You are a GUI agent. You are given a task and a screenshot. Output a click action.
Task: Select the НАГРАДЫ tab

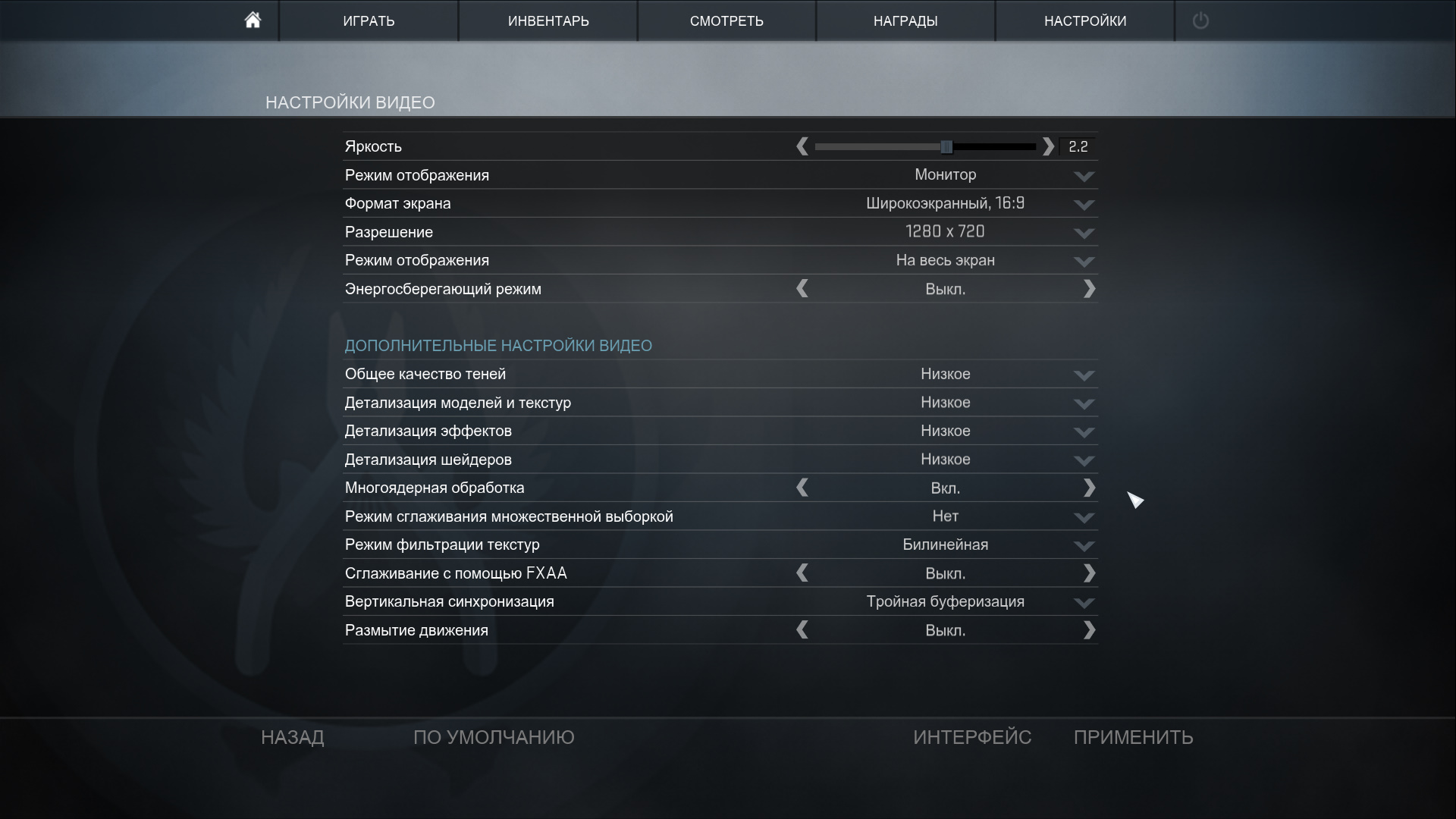(905, 20)
